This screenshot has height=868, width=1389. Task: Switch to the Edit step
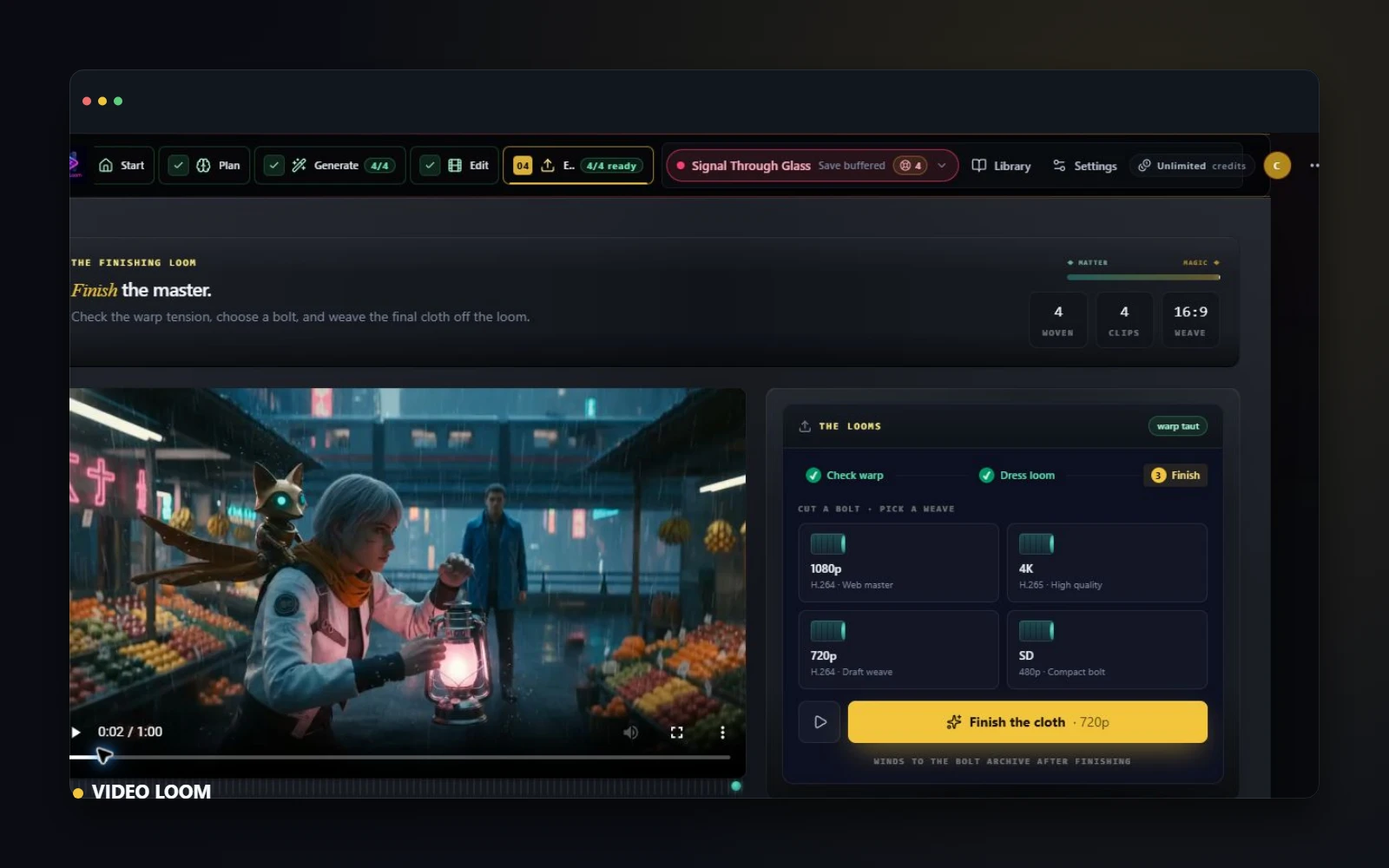pyautogui.click(x=454, y=165)
